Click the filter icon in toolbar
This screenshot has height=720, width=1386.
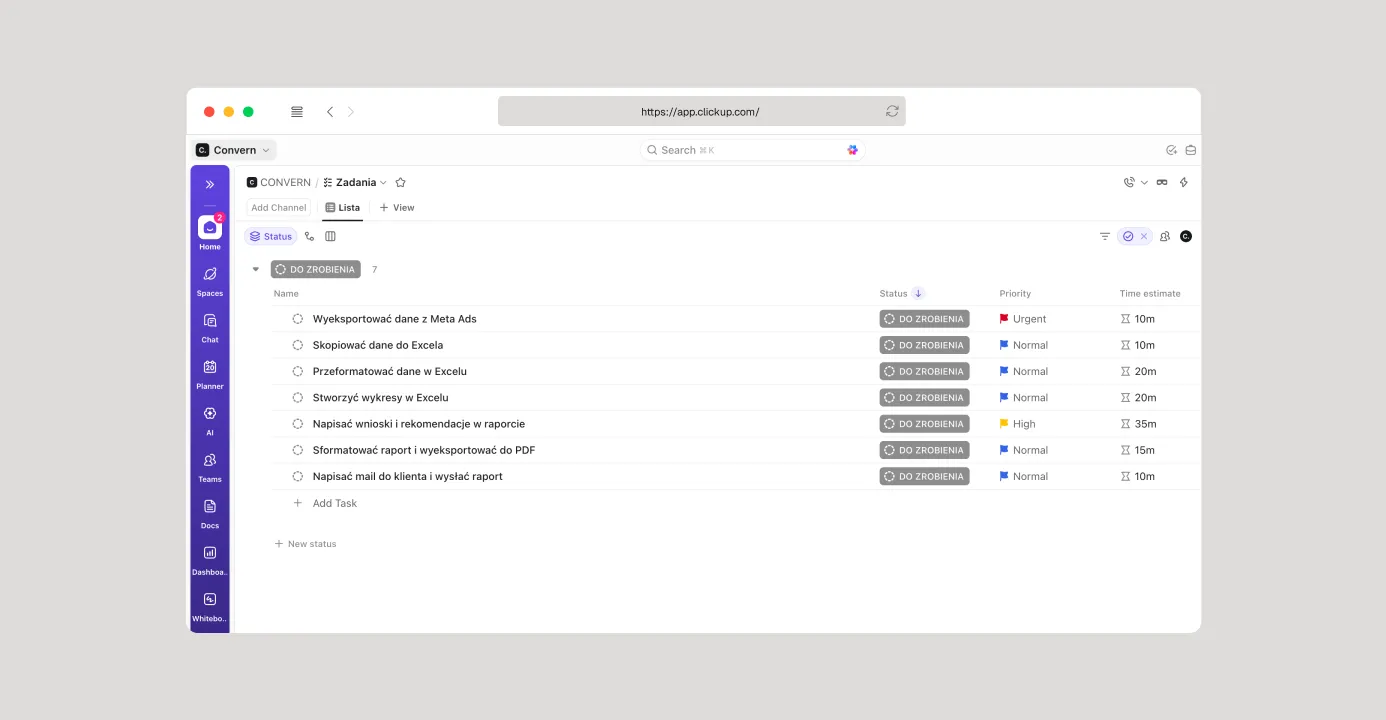1105,237
